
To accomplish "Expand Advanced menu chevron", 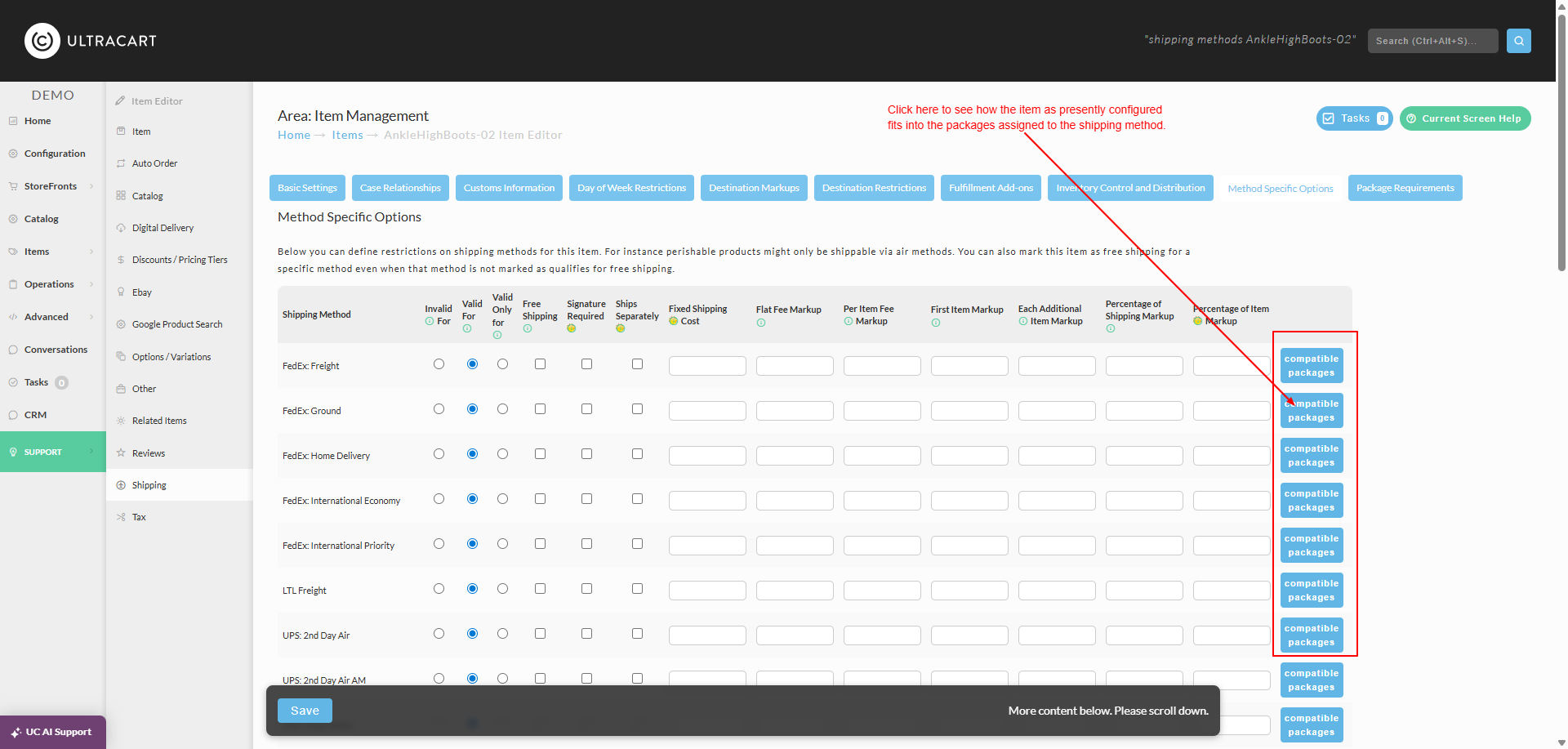I will [x=91, y=317].
